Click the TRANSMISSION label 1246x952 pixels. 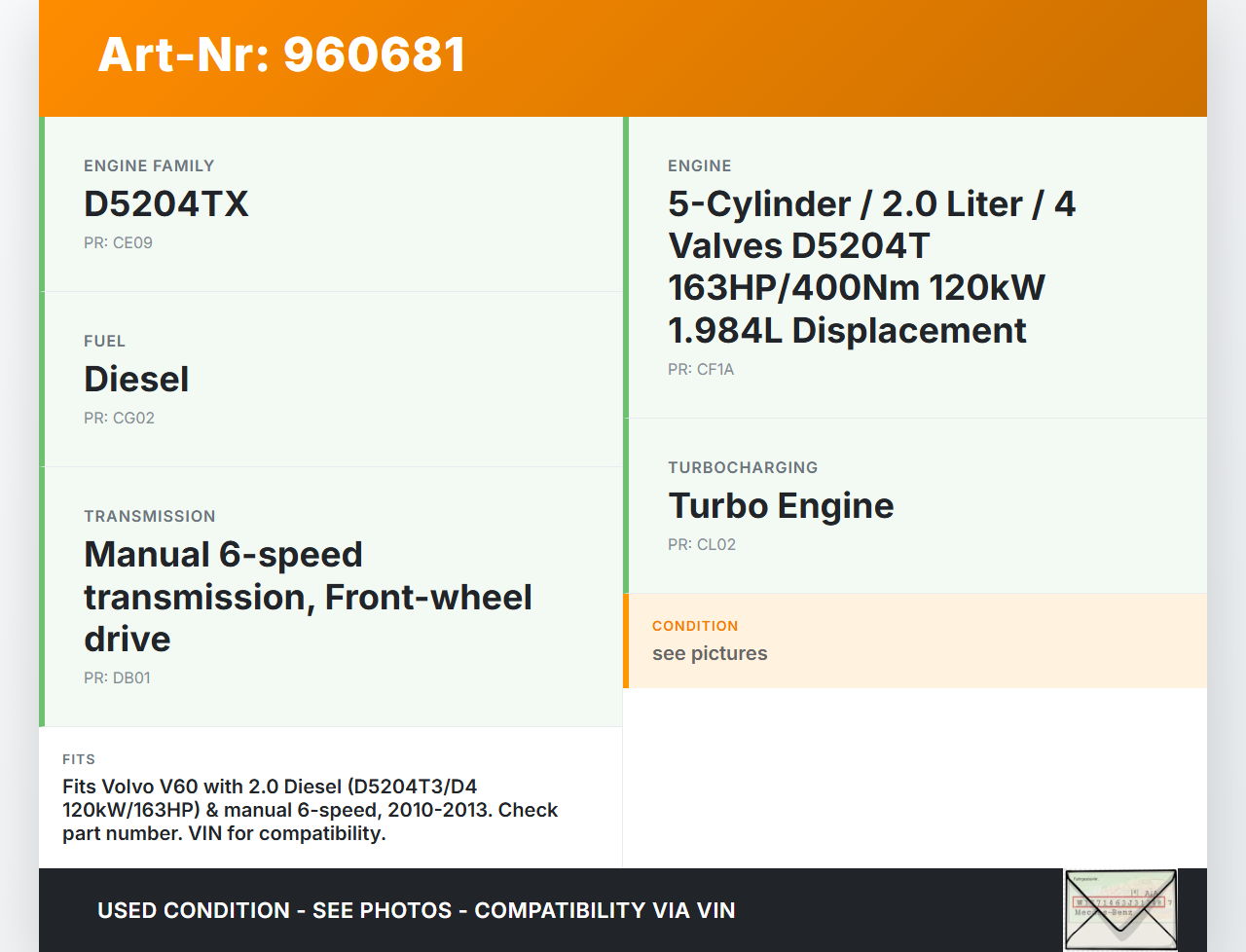[150, 517]
